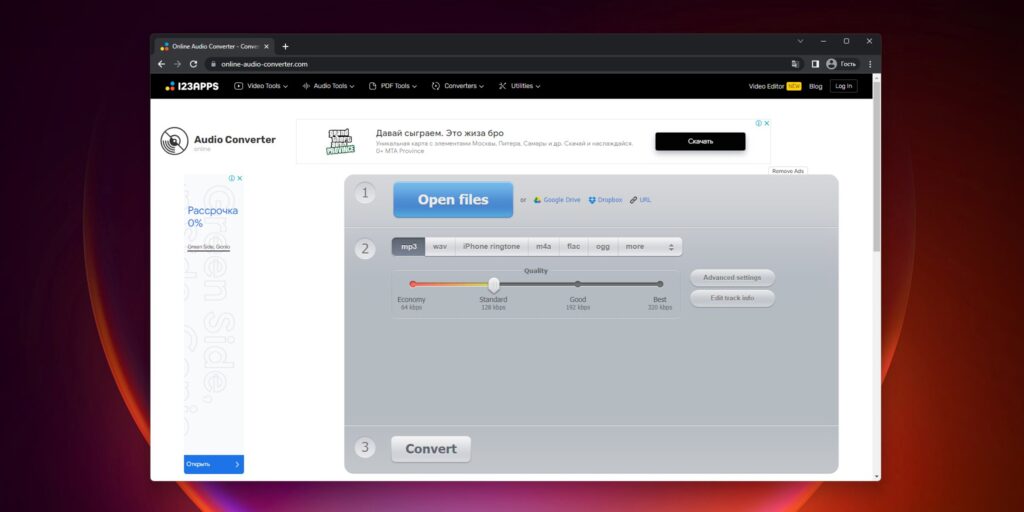The width and height of the screenshot is (1024, 512).
Task: Reload the page
Action: pyautogui.click(x=193, y=64)
